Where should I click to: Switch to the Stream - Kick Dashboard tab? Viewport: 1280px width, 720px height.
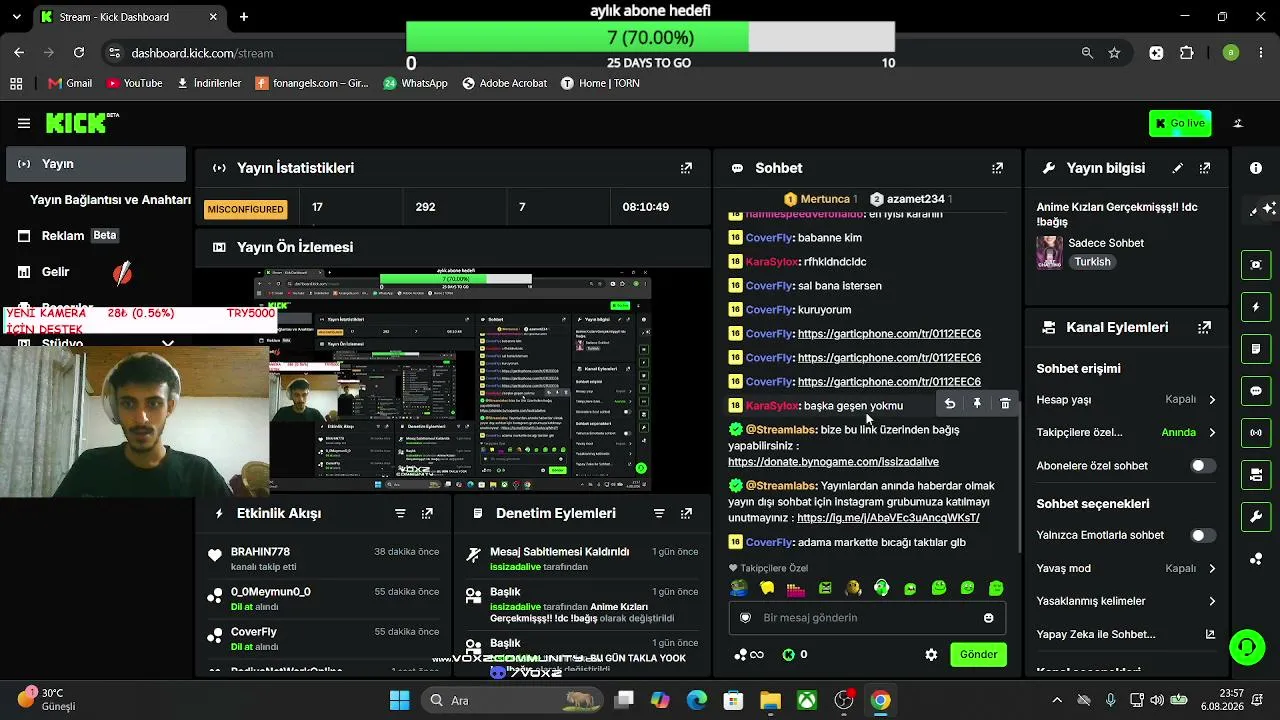[x=128, y=17]
